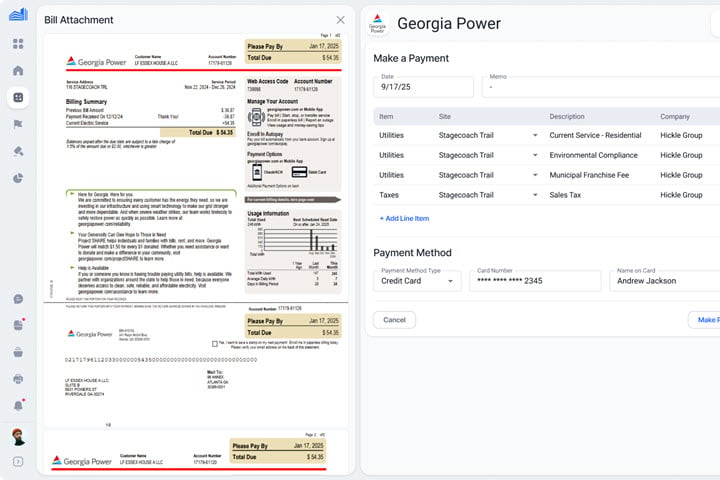Click Hickle Group in the Sales Tax row
The image size is (720, 480).
pyautogui.click(x=681, y=195)
